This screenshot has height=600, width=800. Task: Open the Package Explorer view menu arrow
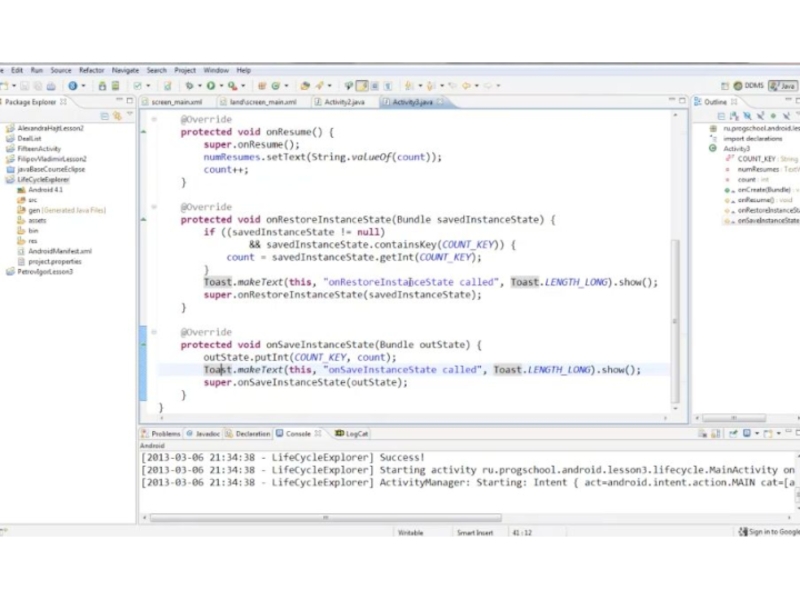[x=129, y=115]
